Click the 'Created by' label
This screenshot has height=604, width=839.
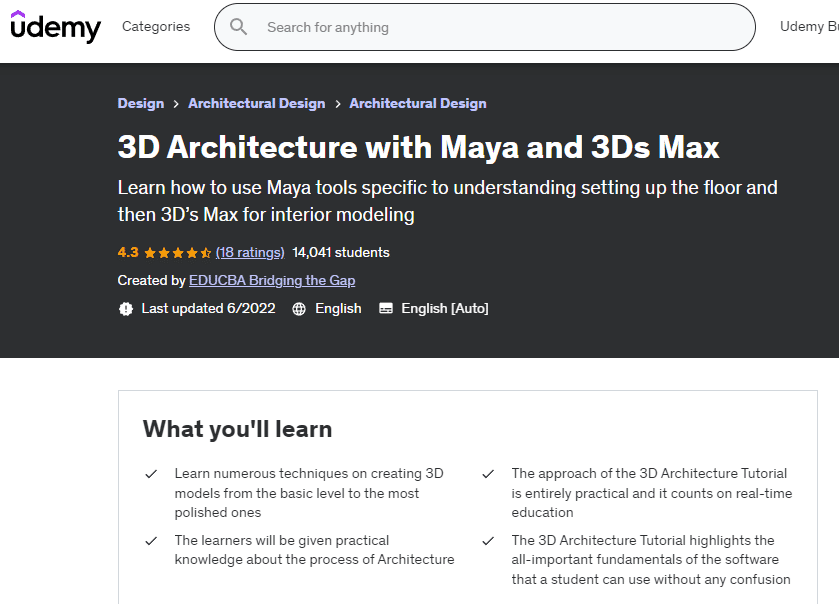151,280
